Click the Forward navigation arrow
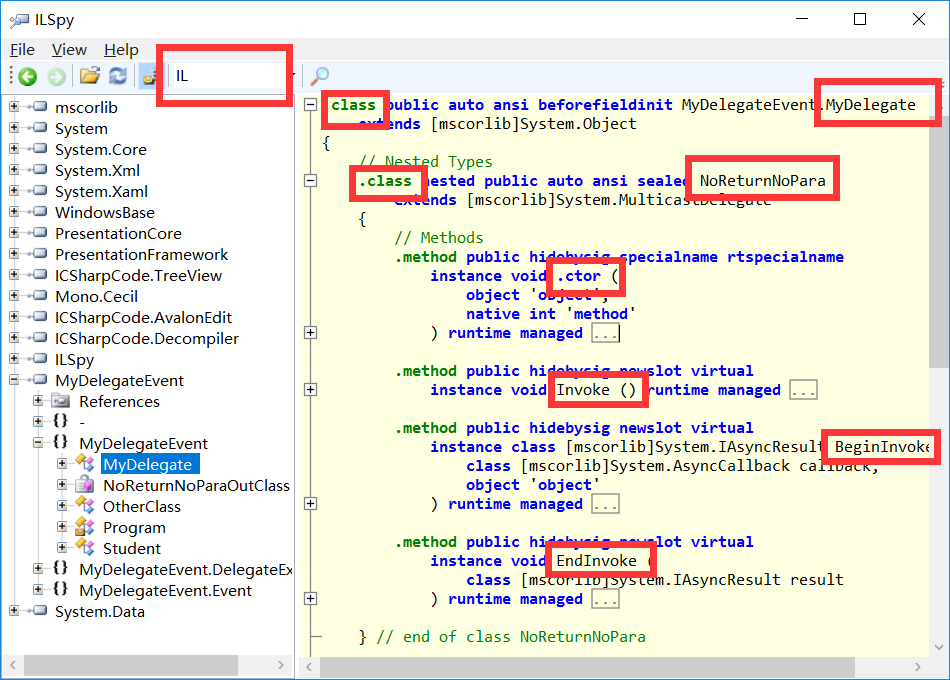 click(x=56, y=76)
